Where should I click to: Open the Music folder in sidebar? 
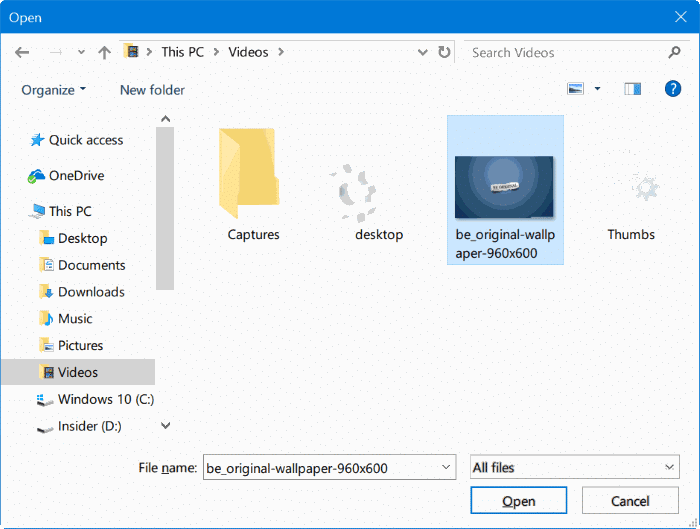click(x=75, y=319)
